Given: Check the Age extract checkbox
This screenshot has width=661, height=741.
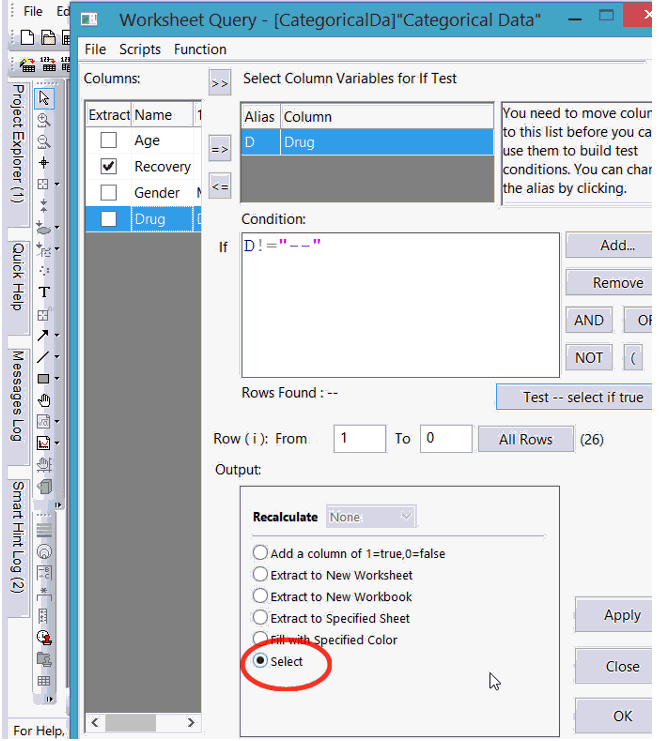Looking at the screenshot, I should pyautogui.click(x=109, y=141).
